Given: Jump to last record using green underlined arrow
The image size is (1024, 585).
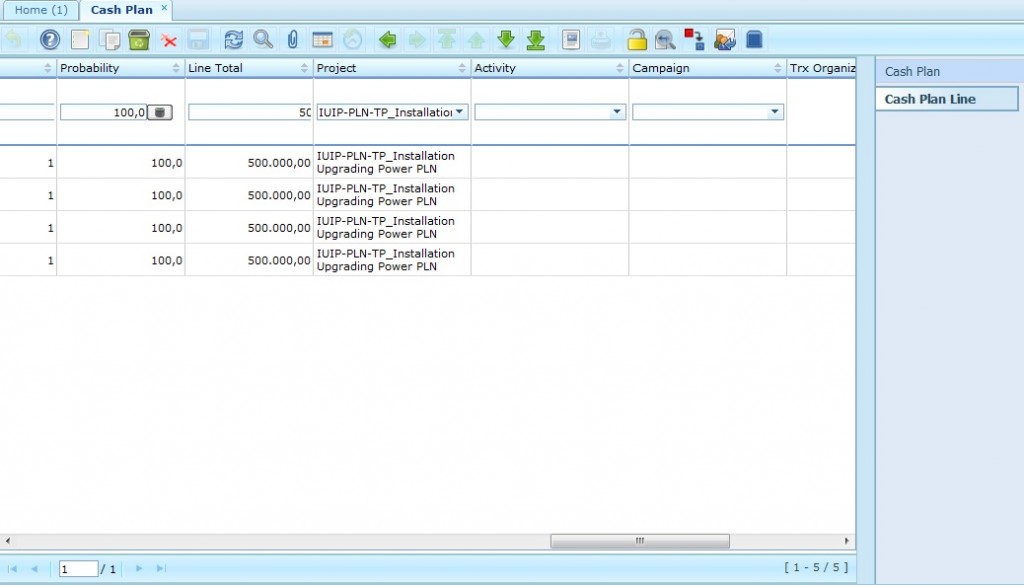Looking at the screenshot, I should pos(535,40).
